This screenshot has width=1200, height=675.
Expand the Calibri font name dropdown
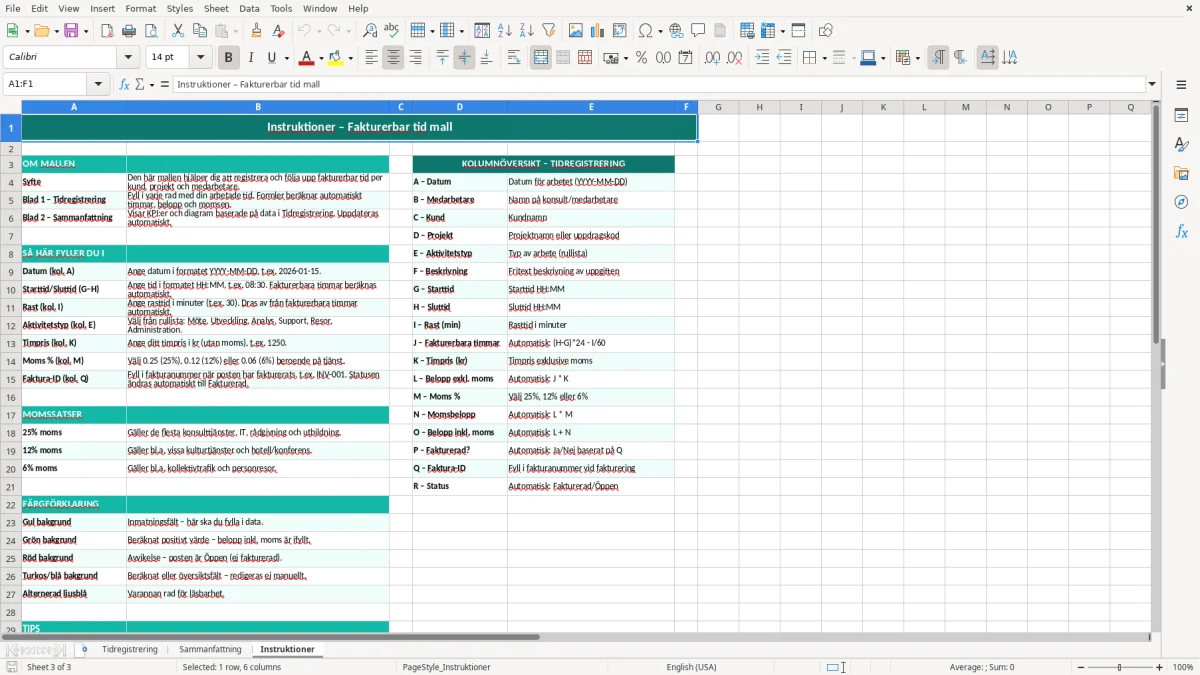(127, 58)
